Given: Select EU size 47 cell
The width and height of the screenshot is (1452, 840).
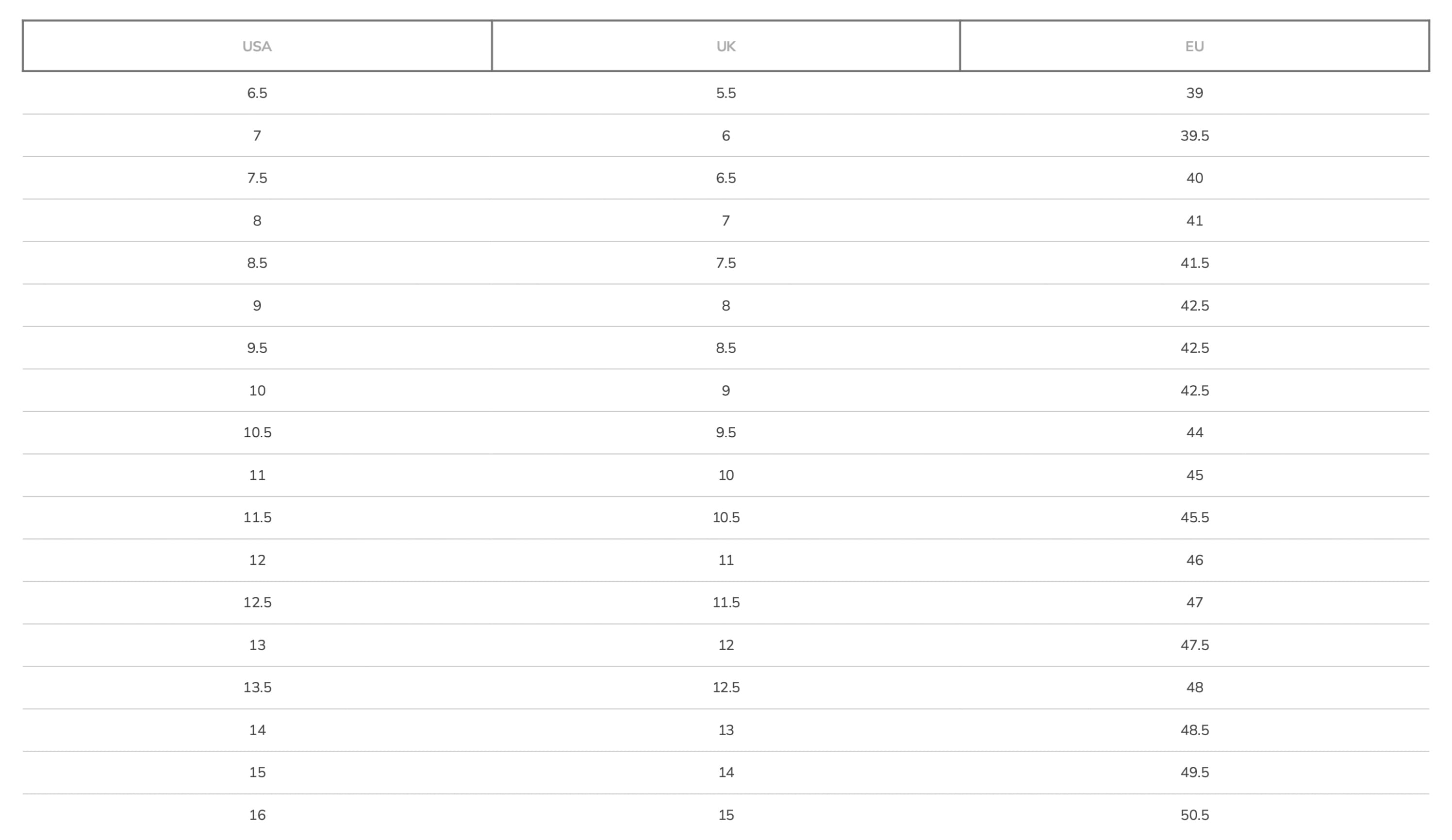Looking at the screenshot, I should point(1194,603).
